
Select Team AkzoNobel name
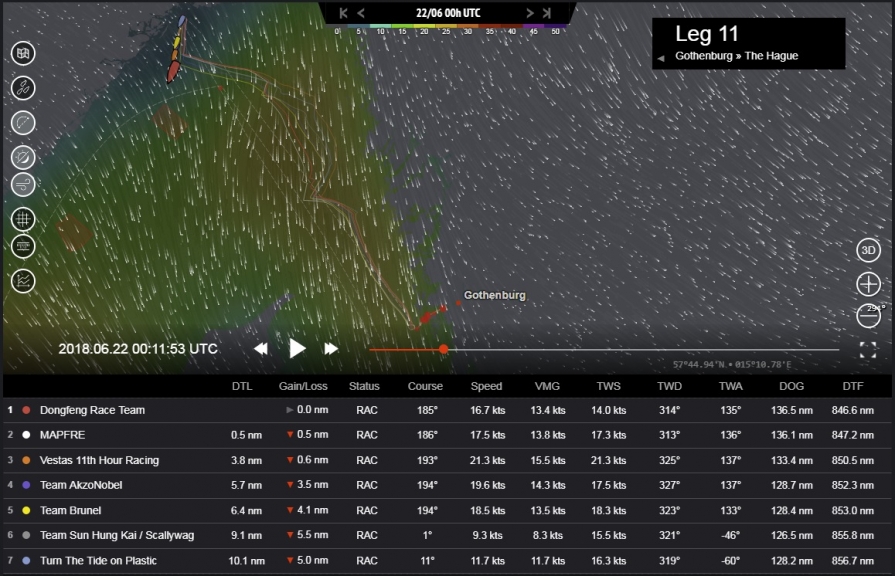pyautogui.click(x=81, y=485)
